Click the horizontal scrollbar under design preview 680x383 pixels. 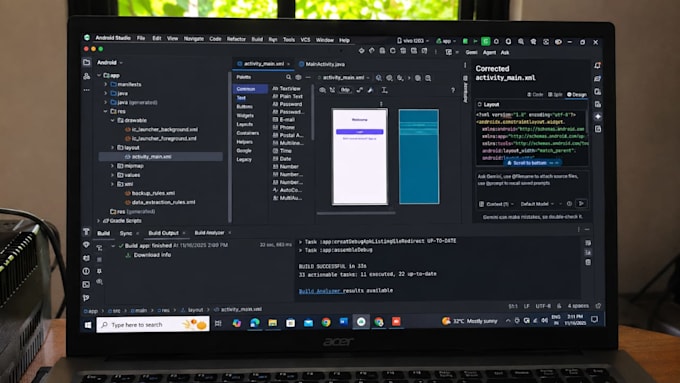(x=356, y=213)
